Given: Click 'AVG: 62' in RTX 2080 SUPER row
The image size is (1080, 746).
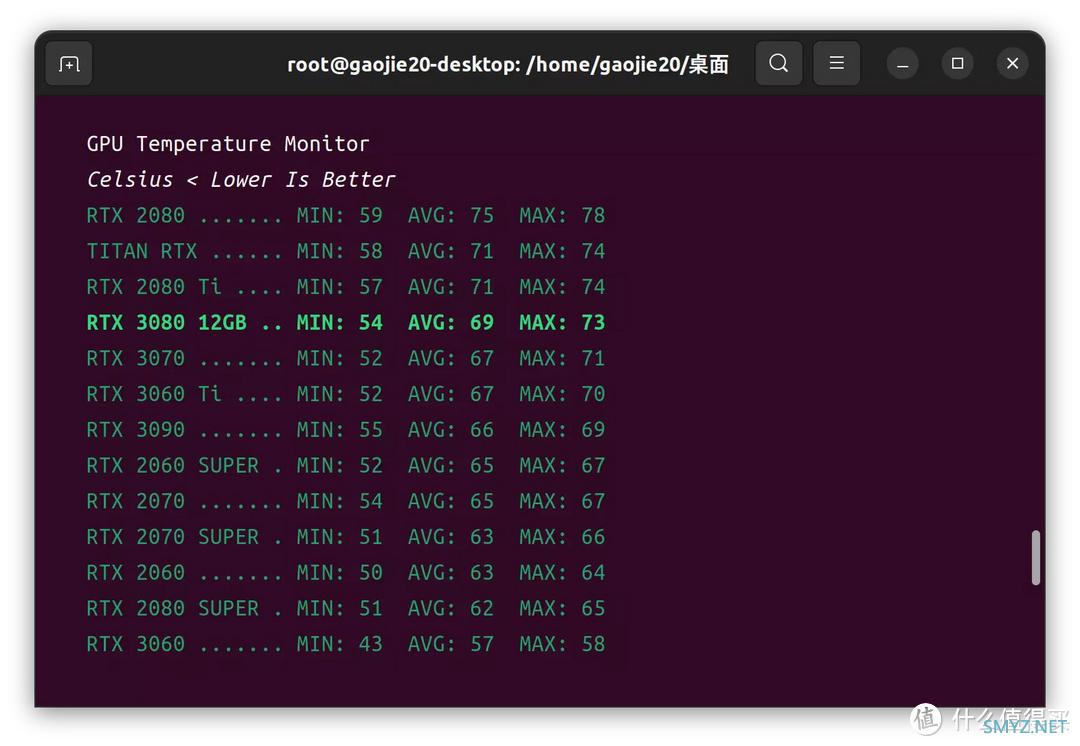Looking at the screenshot, I should [450, 609].
